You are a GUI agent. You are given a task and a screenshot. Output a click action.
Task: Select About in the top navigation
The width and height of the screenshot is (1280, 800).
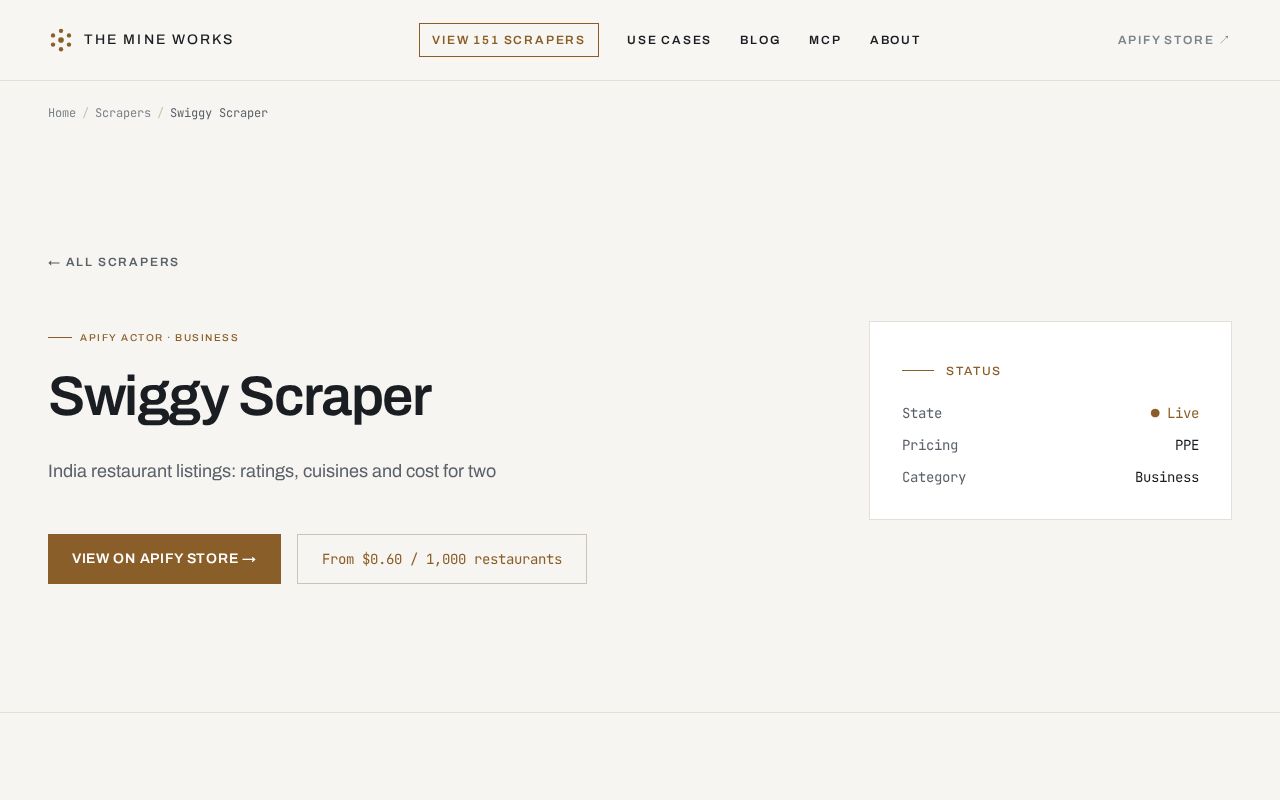pos(895,40)
